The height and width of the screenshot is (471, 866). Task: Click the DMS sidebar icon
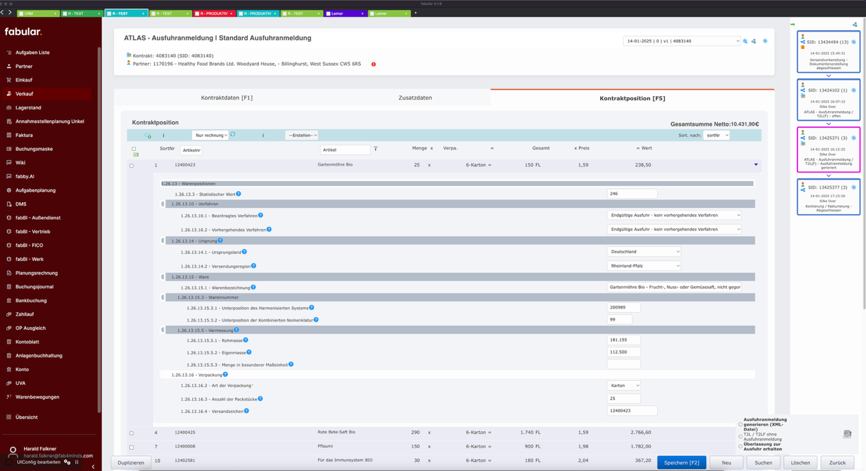[9, 204]
